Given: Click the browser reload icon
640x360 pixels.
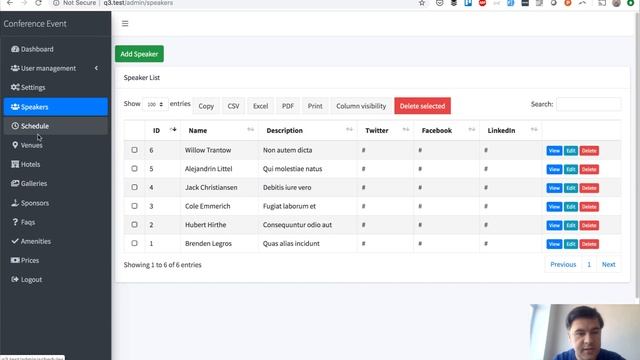Looking at the screenshot, I should [x=38, y=3].
